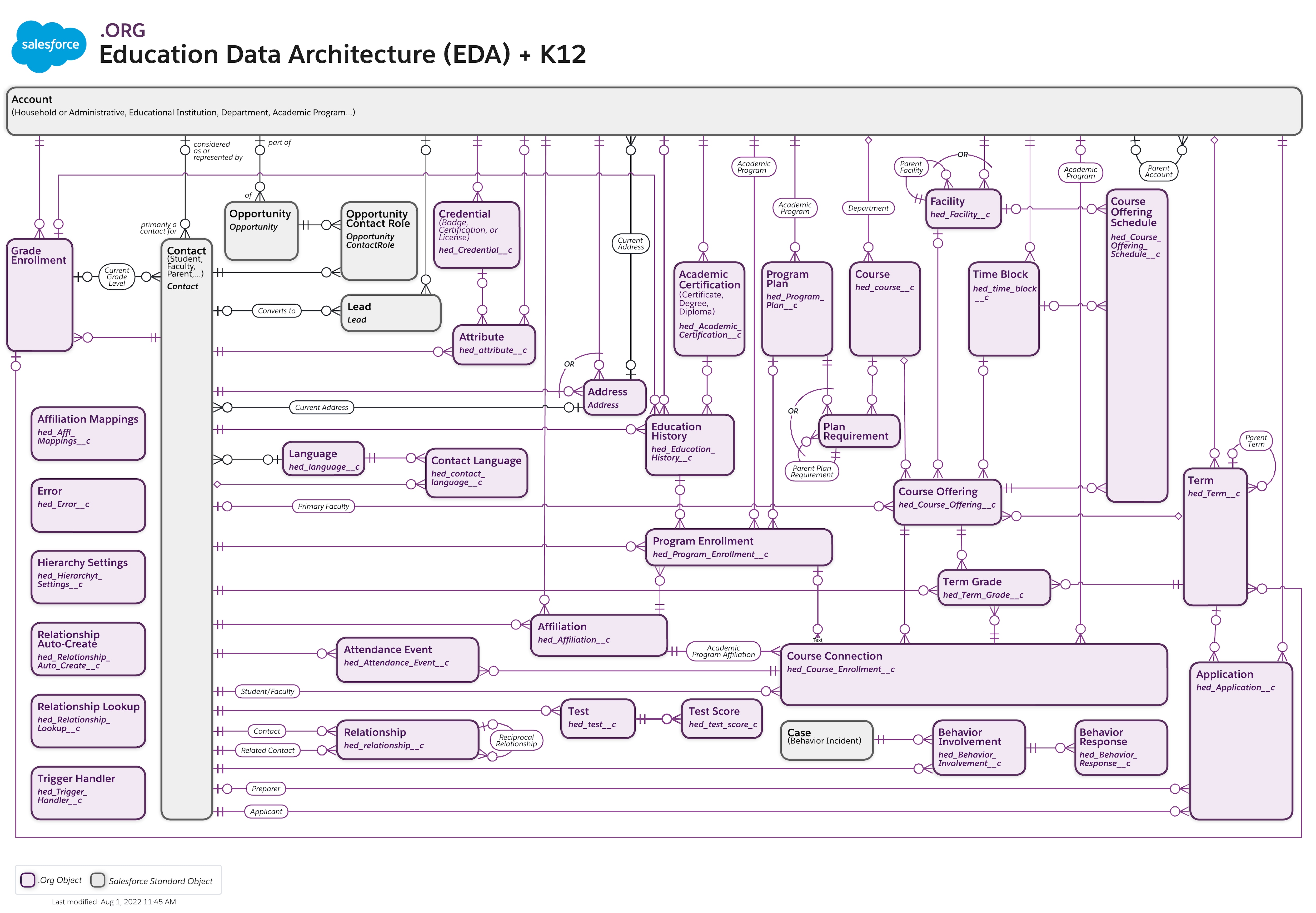This screenshot has height=913, width=1316.
Task: Select the Application hed_Application__c box
Action: click(x=1240, y=741)
